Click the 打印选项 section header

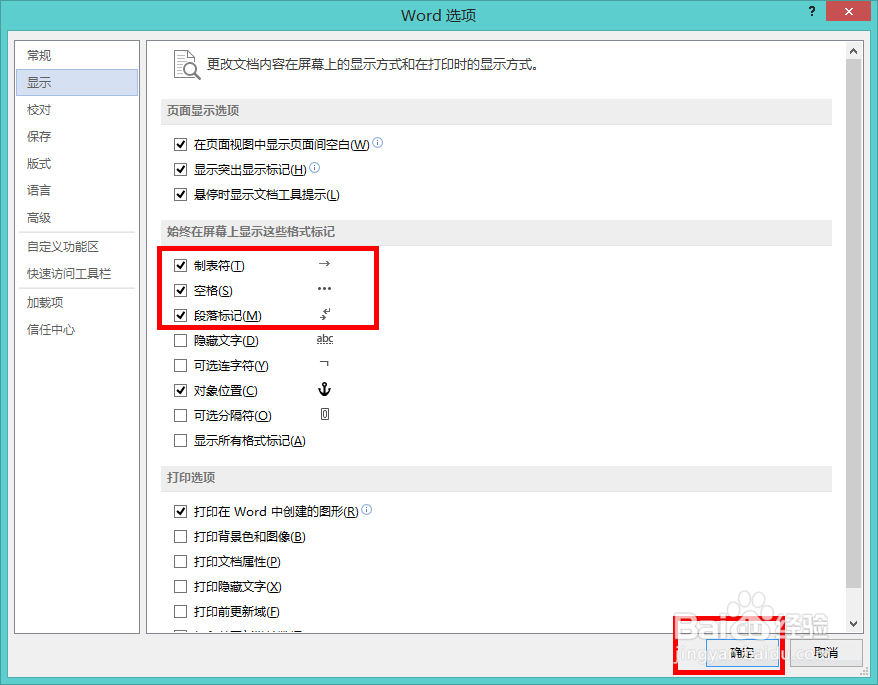tap(496, 478)
